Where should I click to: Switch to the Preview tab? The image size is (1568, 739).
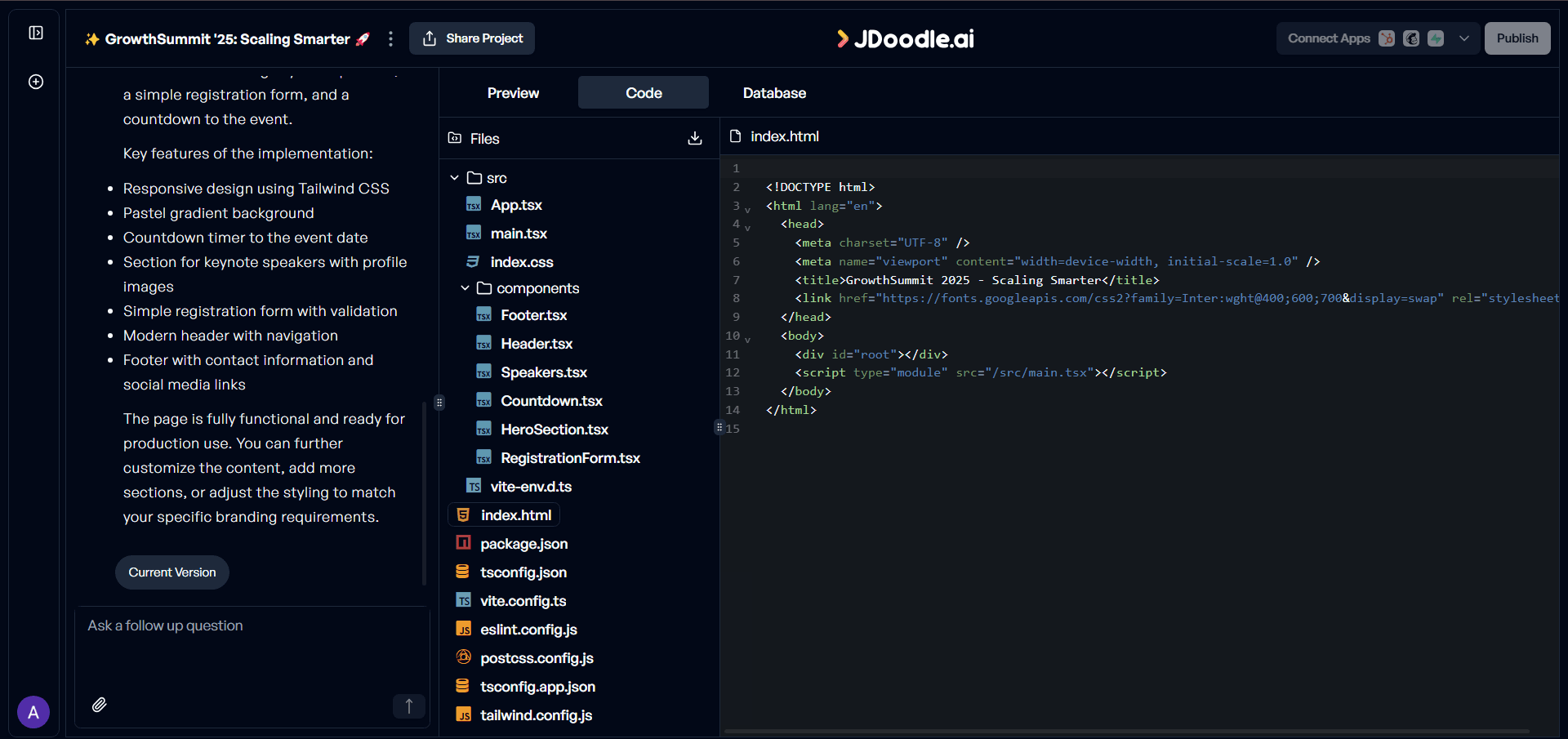click(513, 93)
